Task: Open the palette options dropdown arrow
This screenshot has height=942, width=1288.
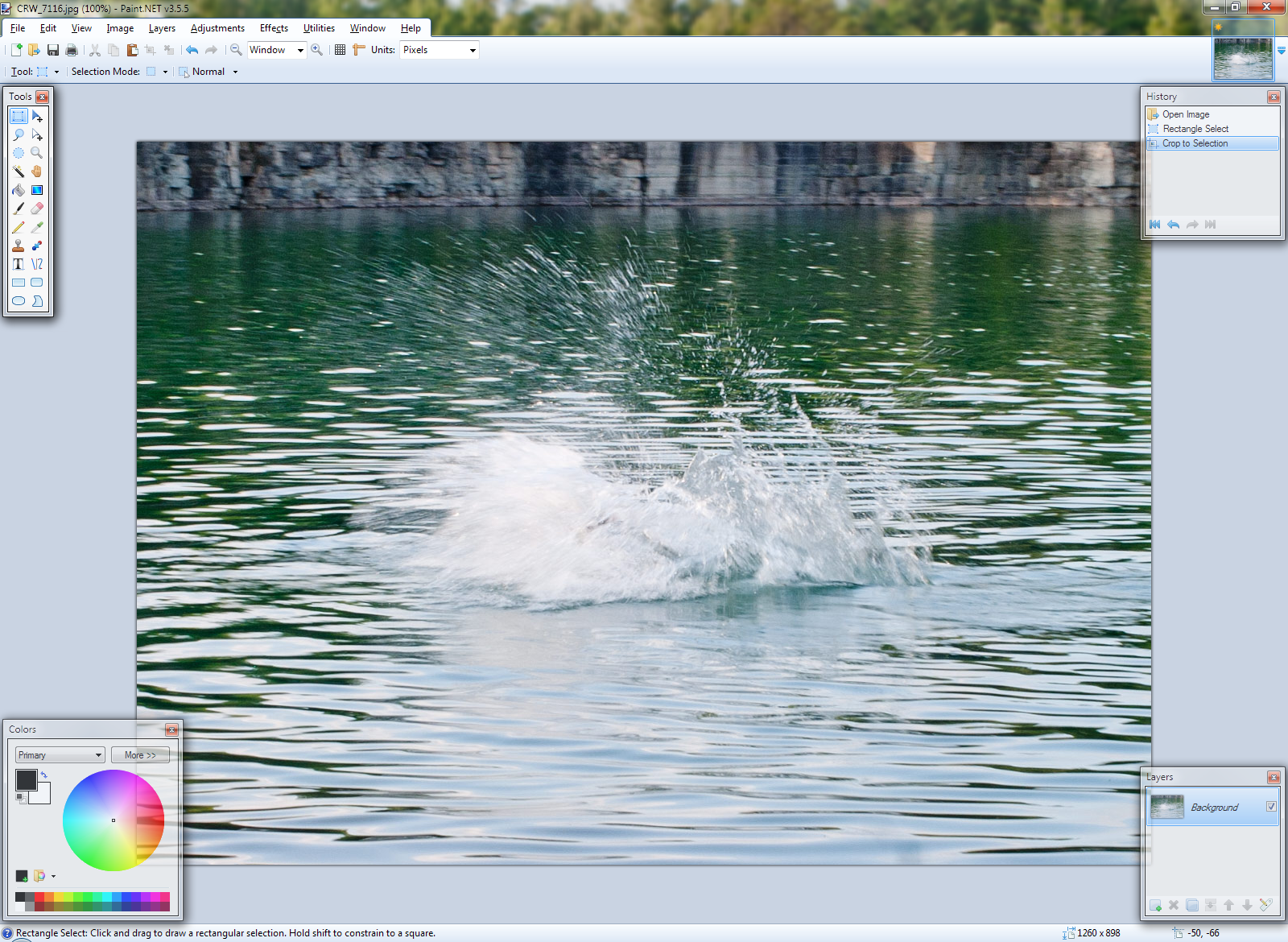Action: click(53, 876)
